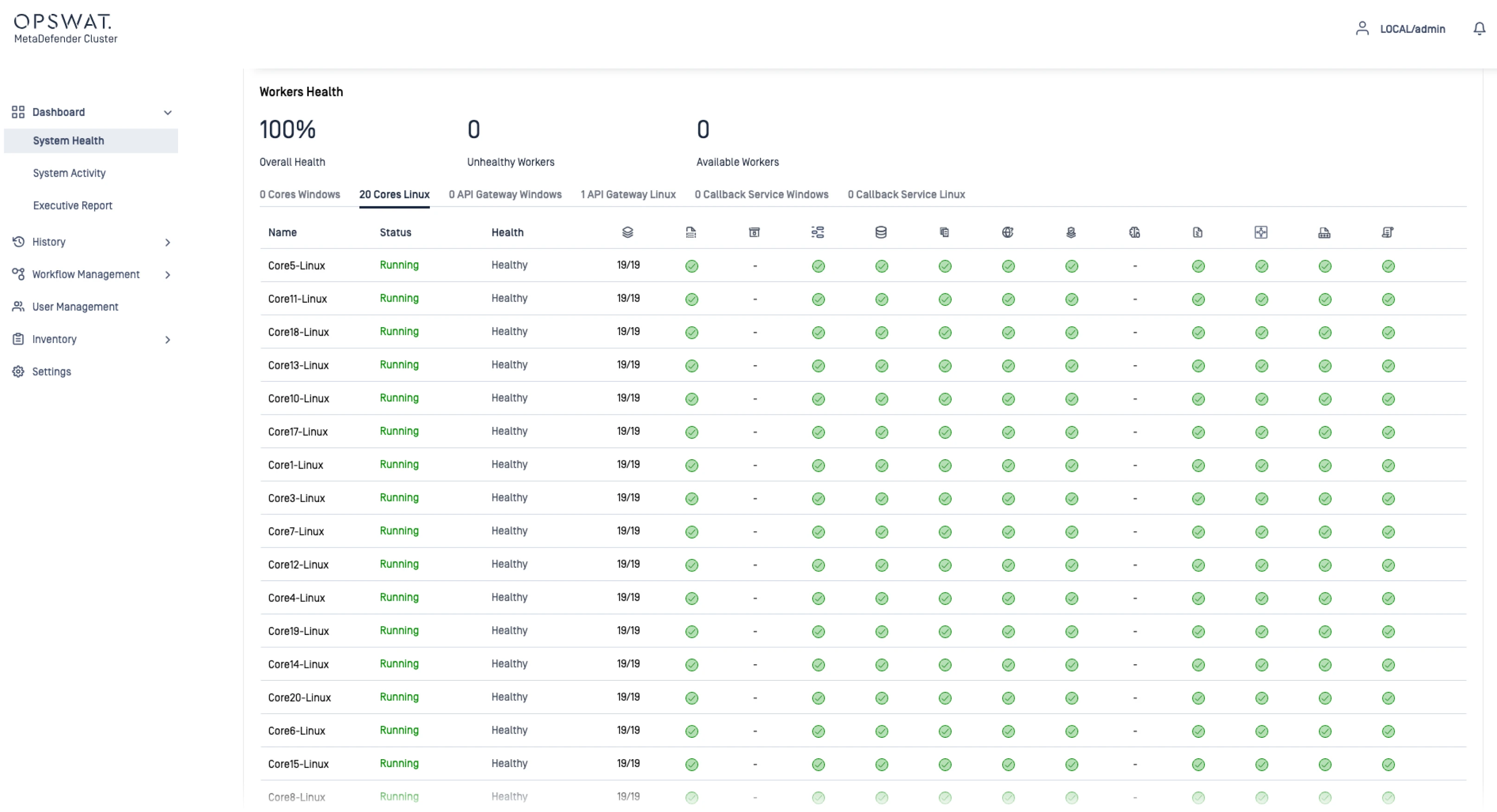This screenshot has width=1497, height=812.
Task: Select the Core5-Linux worker row
Action: 296,266
